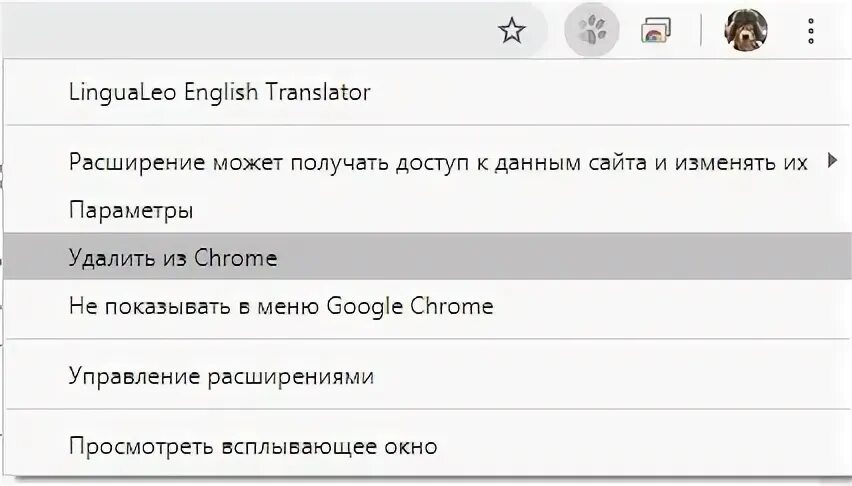852x486 pixels.
Task: Click the bookmark star icon
Action: pyautogui.click(x=512, y=31)
